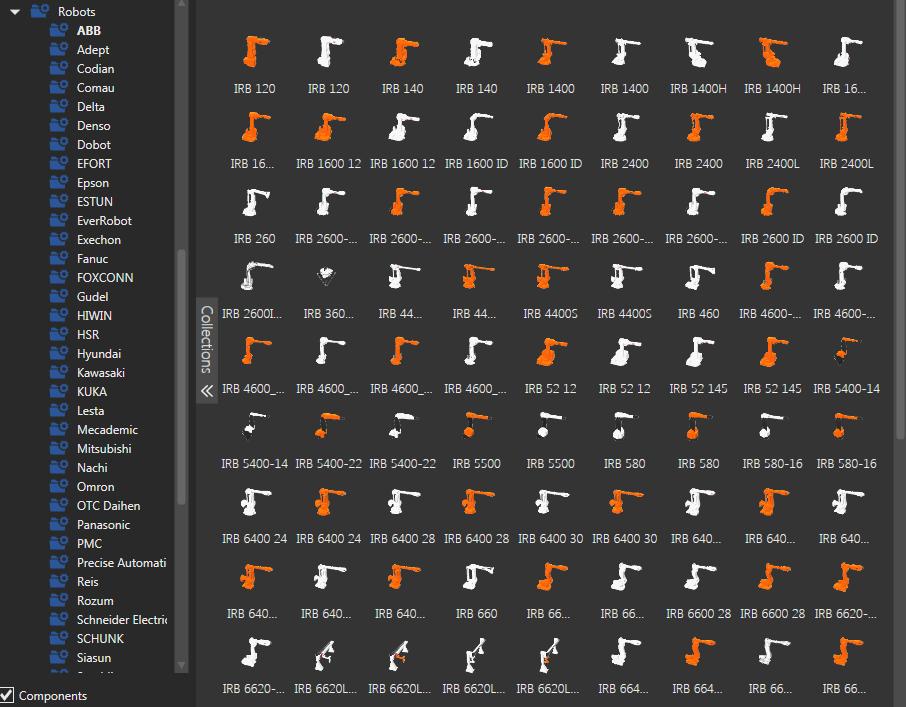Select Reis in the manufacturer tree
The height and width of the screenshot is (707, 906).
88,582
